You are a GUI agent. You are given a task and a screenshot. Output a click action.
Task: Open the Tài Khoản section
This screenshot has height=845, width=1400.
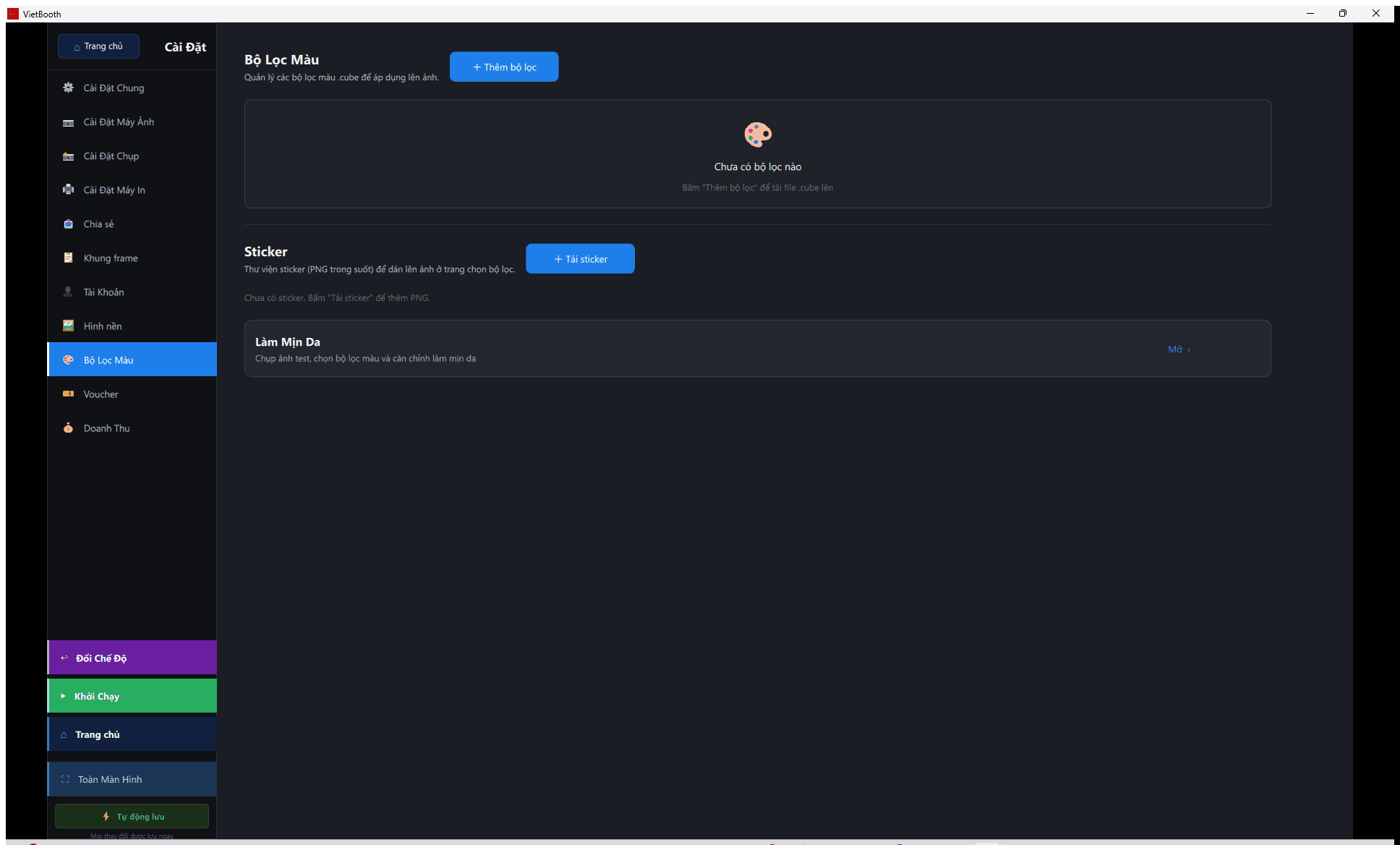[132, 292]
